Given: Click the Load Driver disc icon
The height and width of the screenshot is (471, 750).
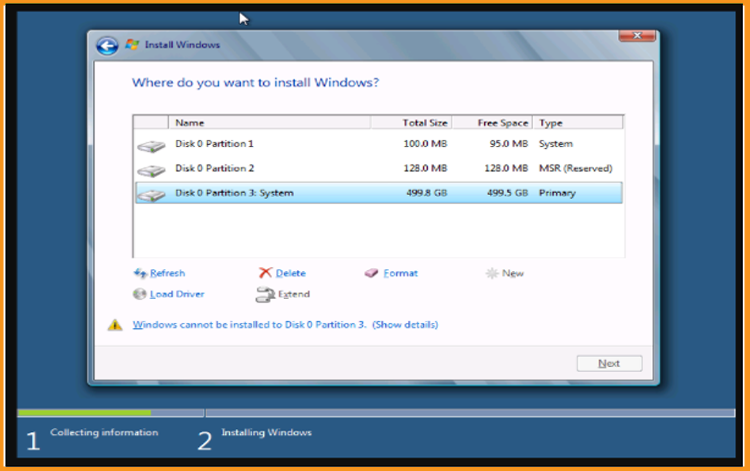Looking at the screenshot, I should coord(139,294).
